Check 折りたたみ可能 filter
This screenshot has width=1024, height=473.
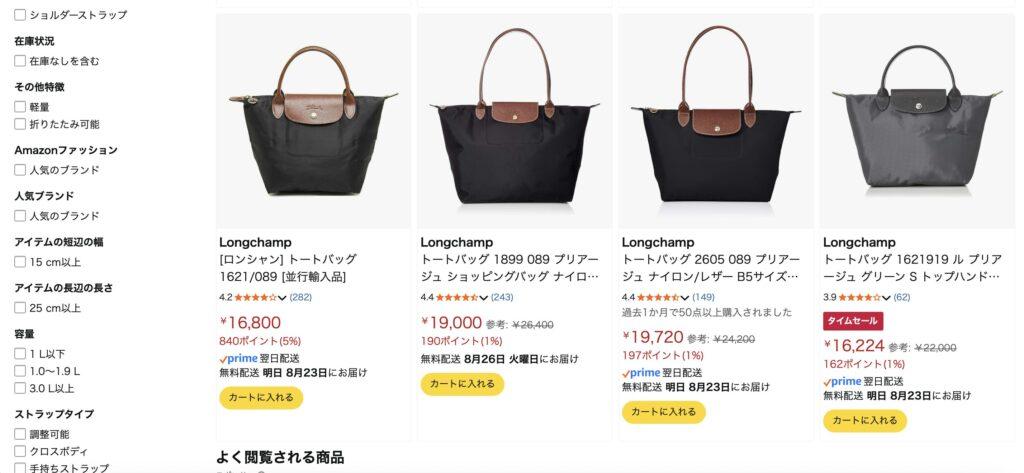[x=20, y=124]
